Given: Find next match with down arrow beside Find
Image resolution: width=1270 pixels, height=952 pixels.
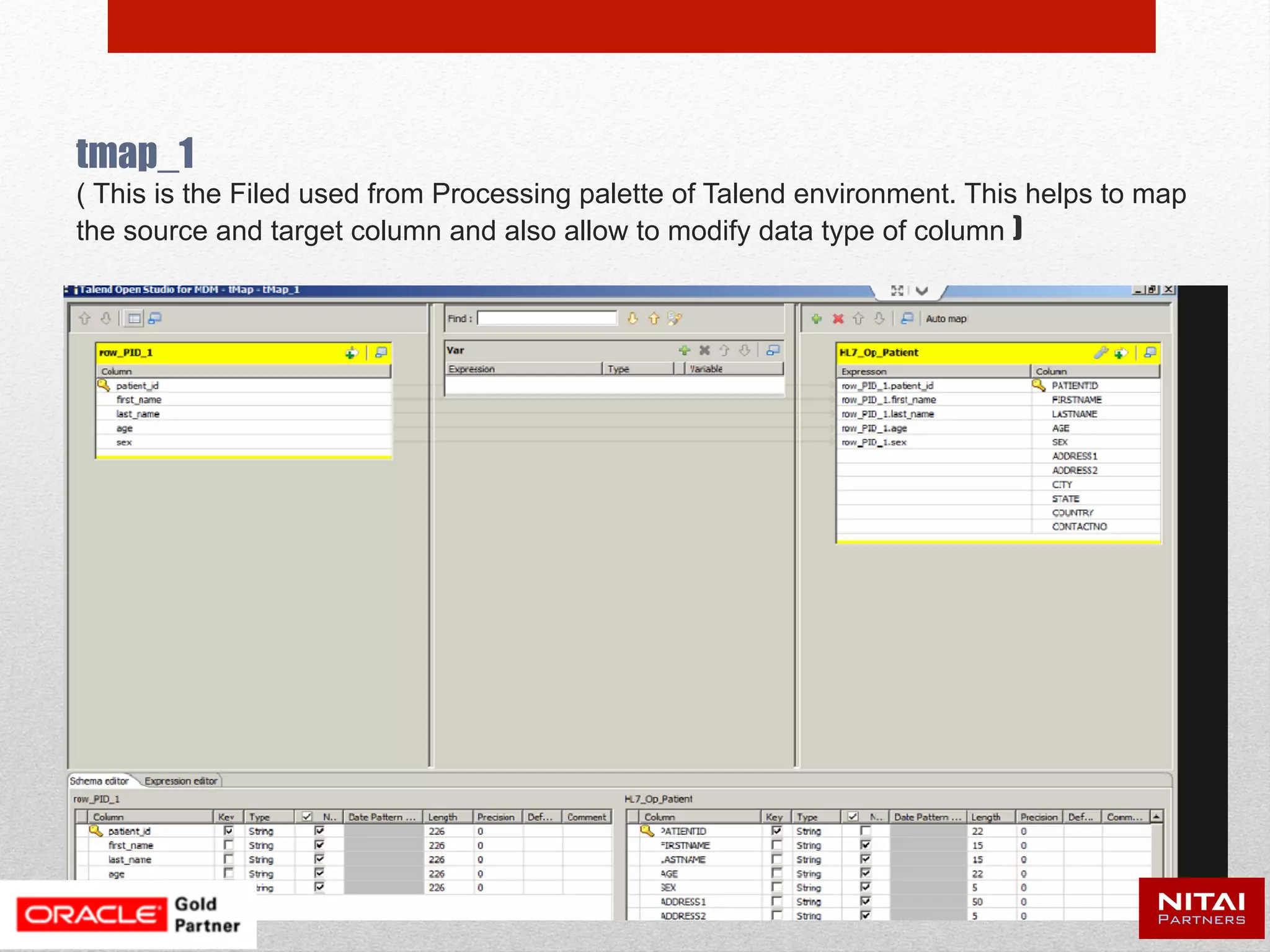Looking at the screenshot, I should click(x=633, y=319).
